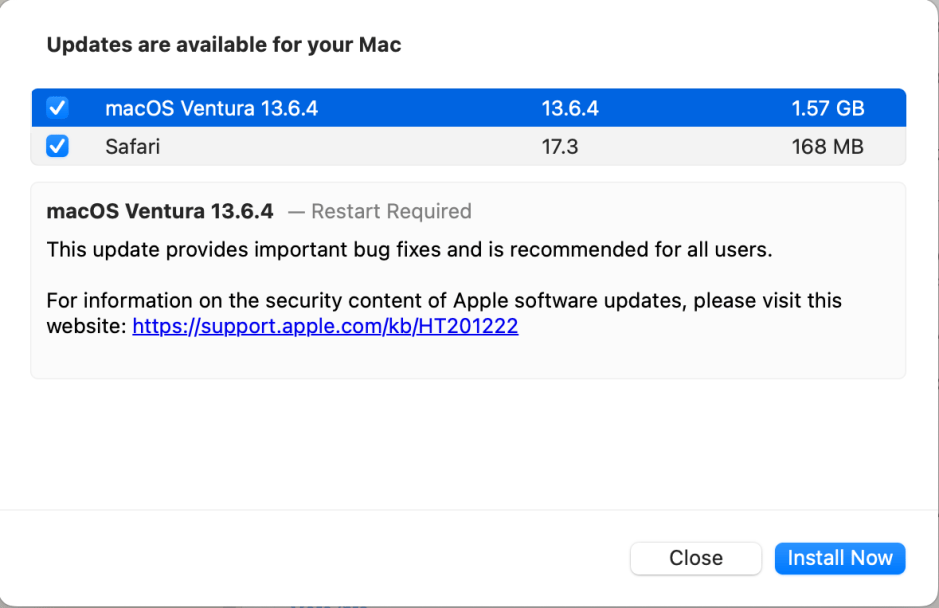Open the support.apple.com HT201222 link
This screenshot has height=608, width=939.
(325, 326)
